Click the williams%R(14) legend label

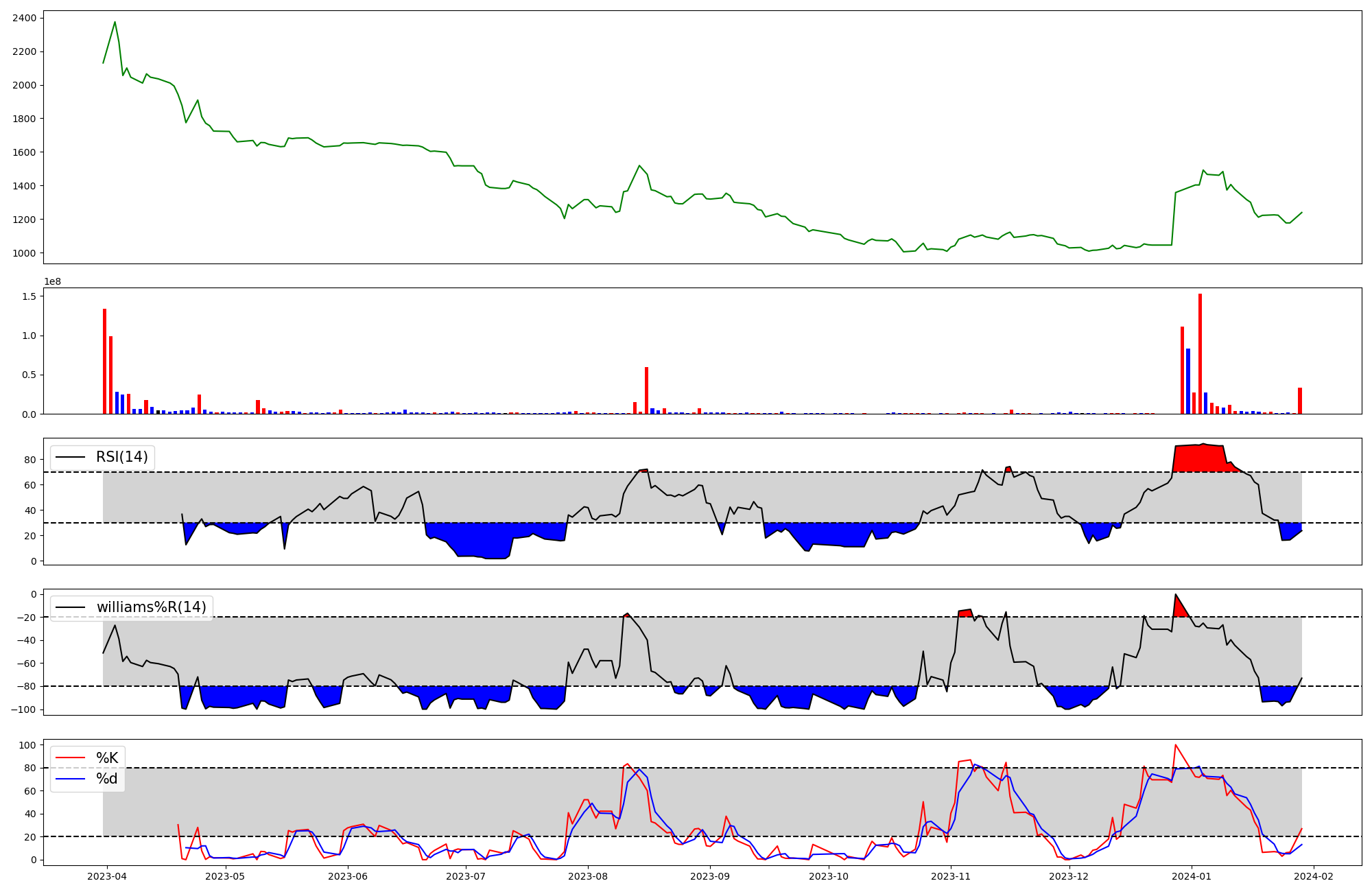click(151, 607)
